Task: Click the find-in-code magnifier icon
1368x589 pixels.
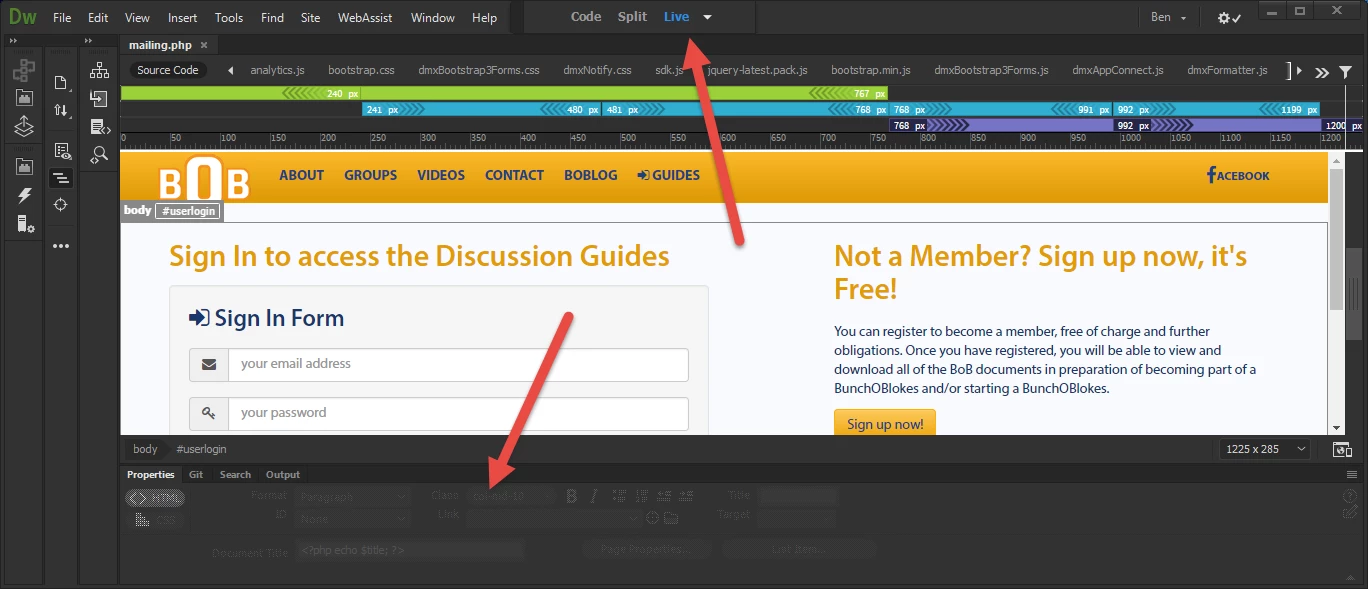Action: click(99, 154)
